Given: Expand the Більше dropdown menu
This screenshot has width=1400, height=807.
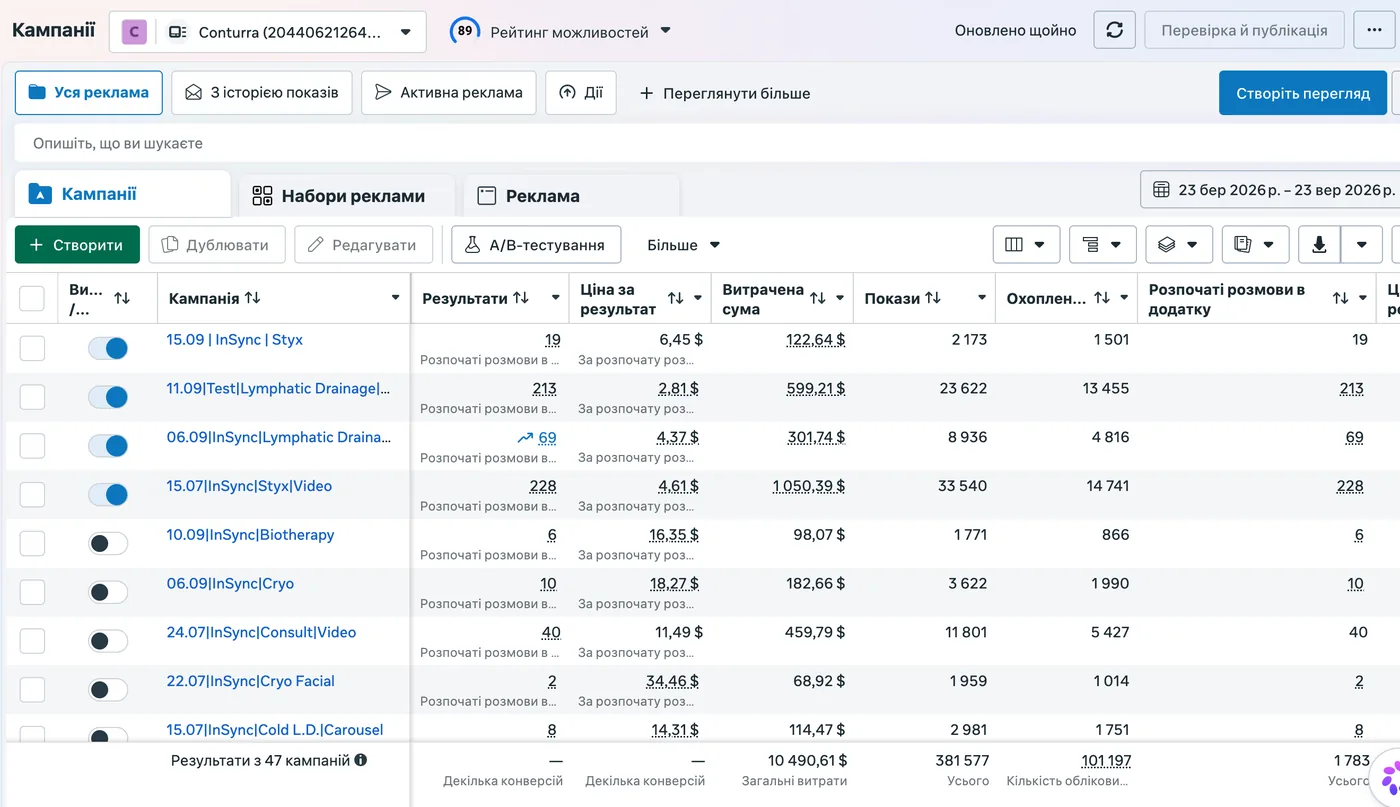Looking at the screenshot, I should point(684,245).
